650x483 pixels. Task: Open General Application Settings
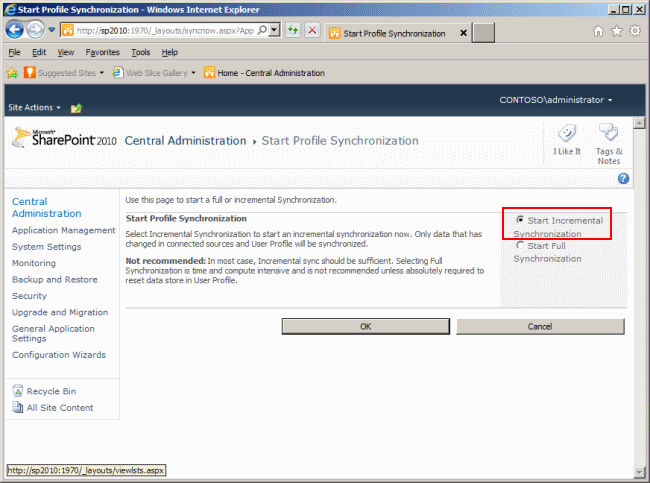[x=53, y=334]
